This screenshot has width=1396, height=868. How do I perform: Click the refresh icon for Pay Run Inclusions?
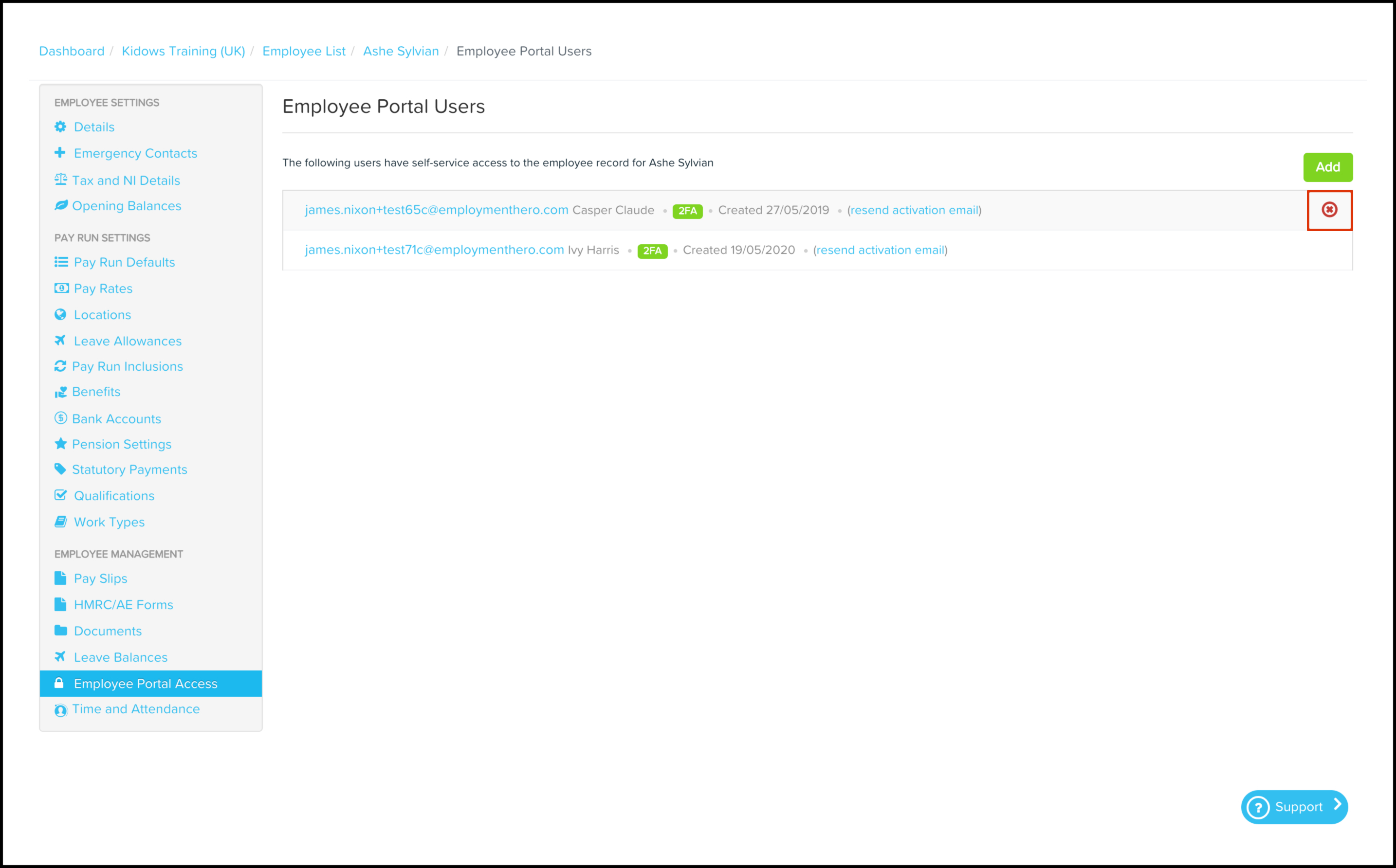pyautogui.click(x=60, y=366)
